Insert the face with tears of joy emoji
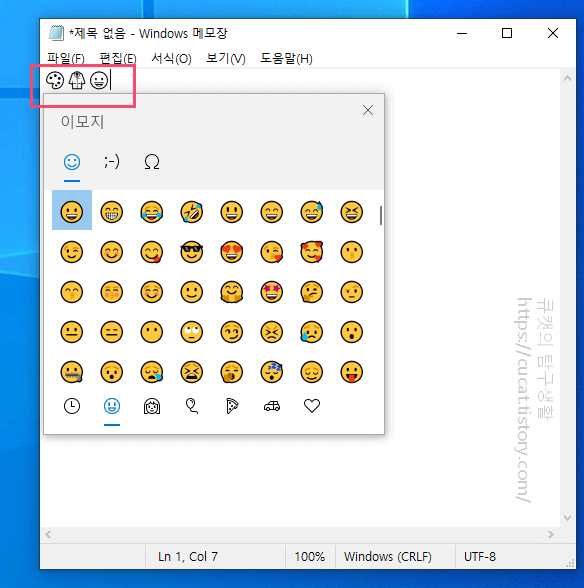Viewport: 584px width, 588px height. point(152,212)
